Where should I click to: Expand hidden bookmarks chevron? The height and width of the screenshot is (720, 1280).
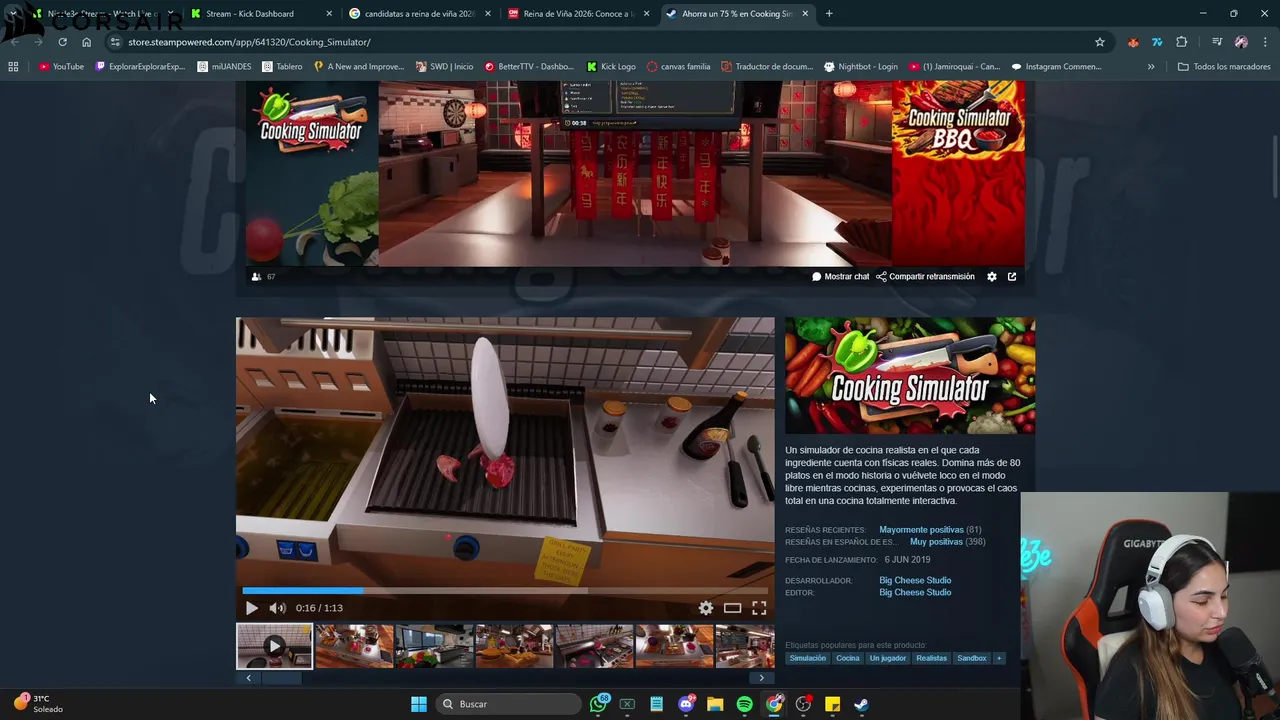coord(1151,67)
